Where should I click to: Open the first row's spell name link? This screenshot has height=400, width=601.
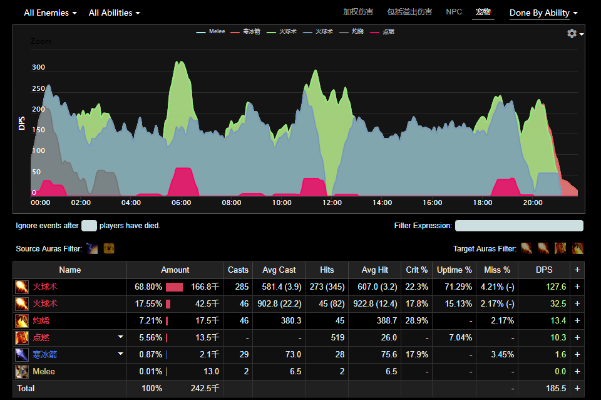(x=46, y=286)
